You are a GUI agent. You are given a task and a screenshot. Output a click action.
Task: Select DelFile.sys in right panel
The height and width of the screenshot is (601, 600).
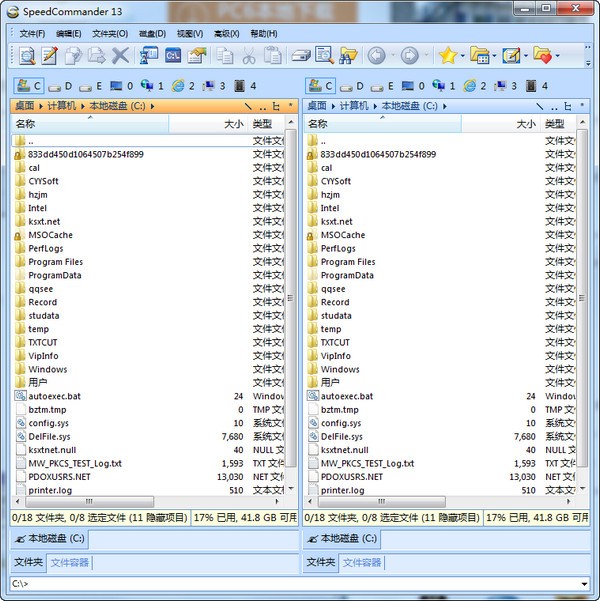coord(342,437)
